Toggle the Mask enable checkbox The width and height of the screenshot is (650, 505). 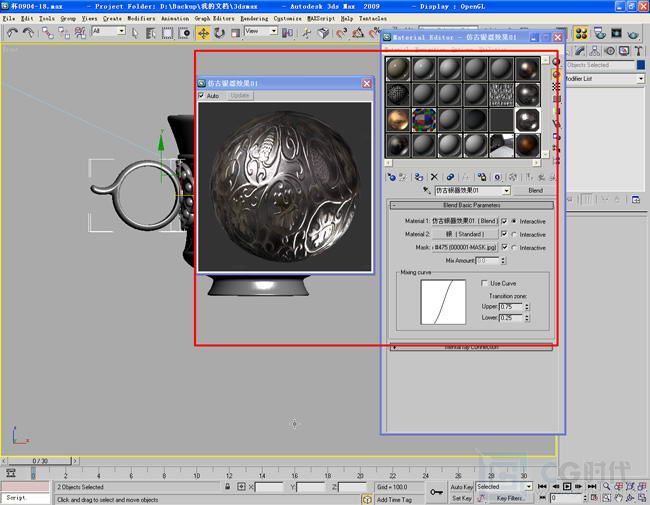point(504,248)
